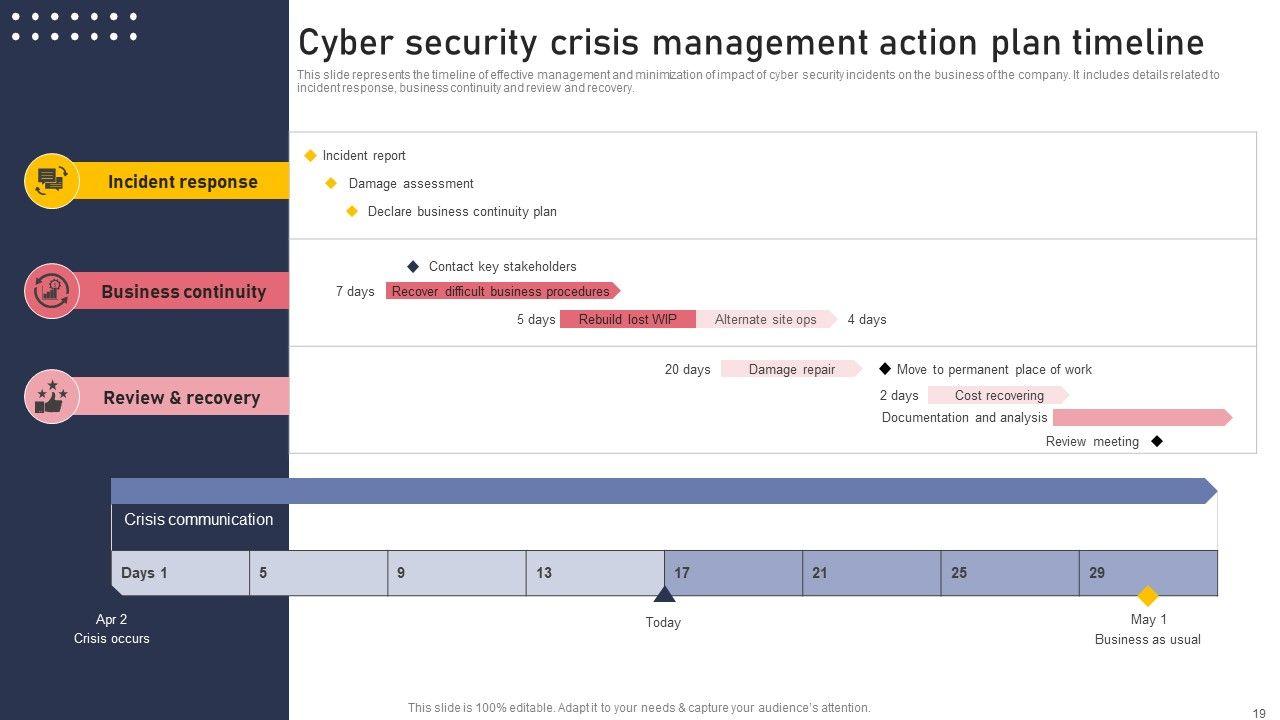Select the Days 1 timeline cell
The width and height of the screenshot is (1280, 720).
click(x=180, y=573)
